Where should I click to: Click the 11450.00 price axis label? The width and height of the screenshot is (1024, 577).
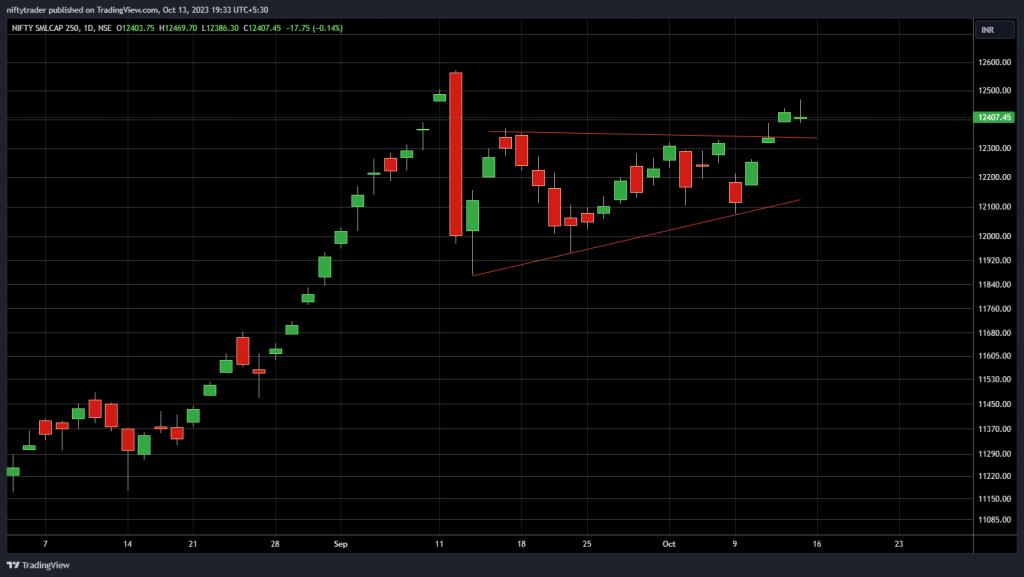click(x=994, y=405)
